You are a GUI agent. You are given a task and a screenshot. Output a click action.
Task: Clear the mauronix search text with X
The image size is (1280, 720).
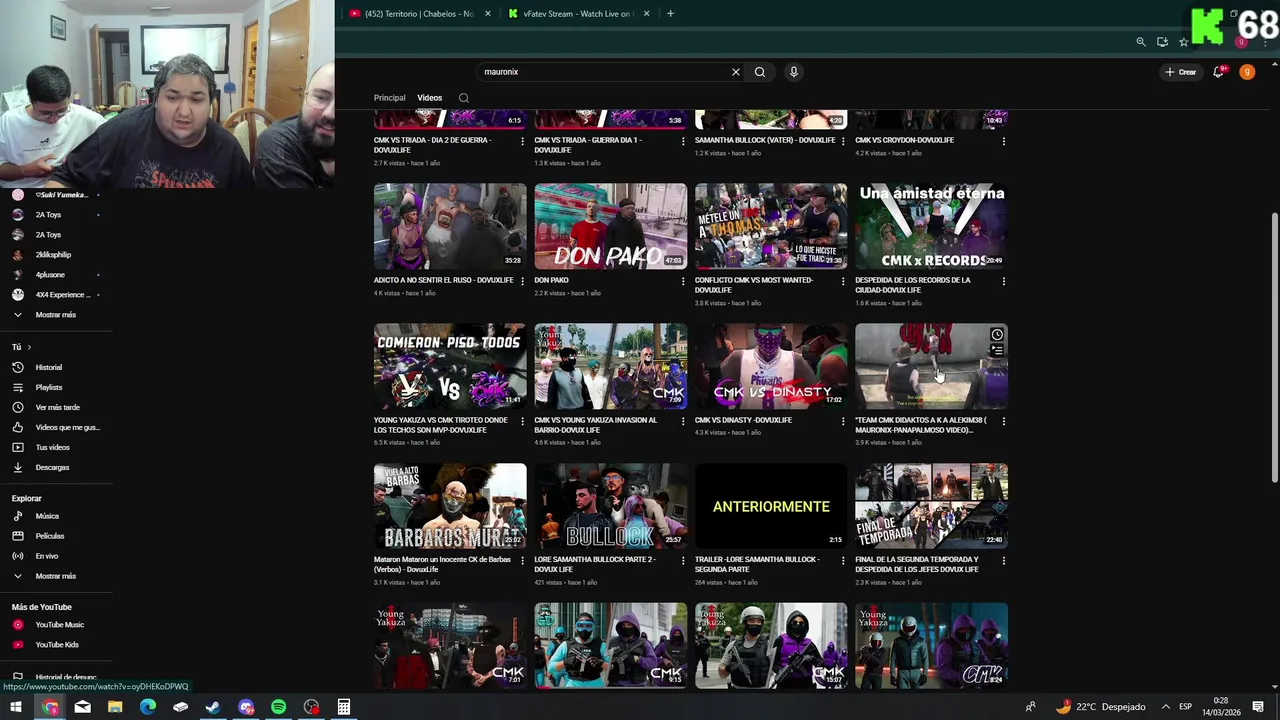736,72
